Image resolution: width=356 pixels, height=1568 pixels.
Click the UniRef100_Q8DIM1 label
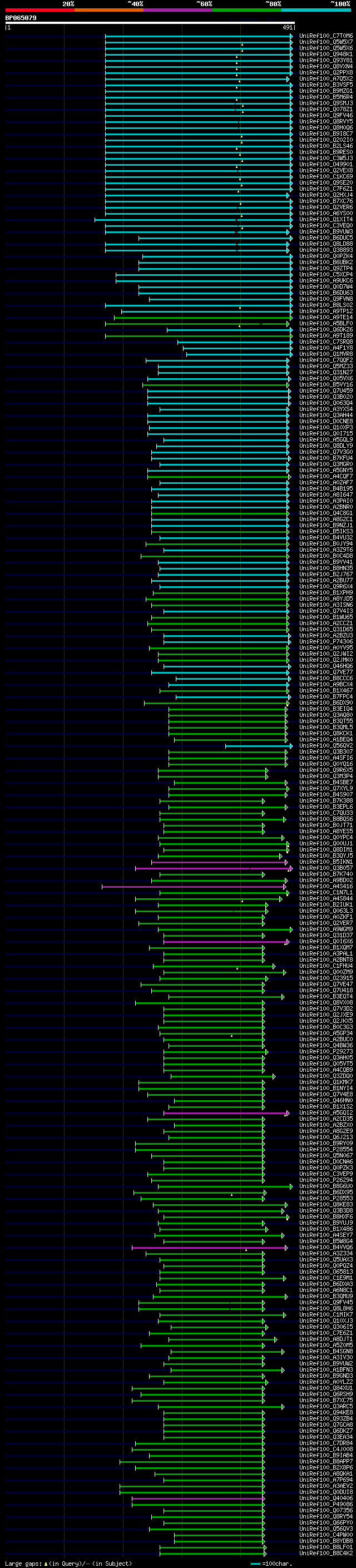(325, 850)
